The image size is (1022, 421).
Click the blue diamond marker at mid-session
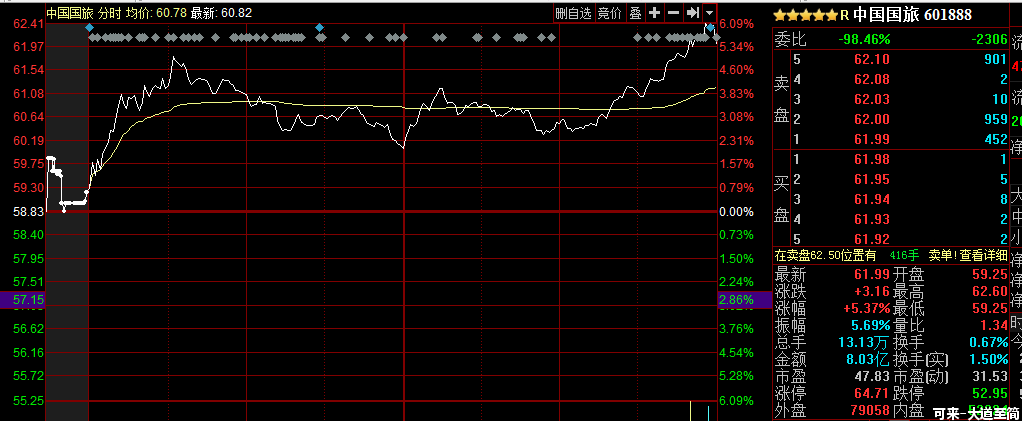(319, 27)
